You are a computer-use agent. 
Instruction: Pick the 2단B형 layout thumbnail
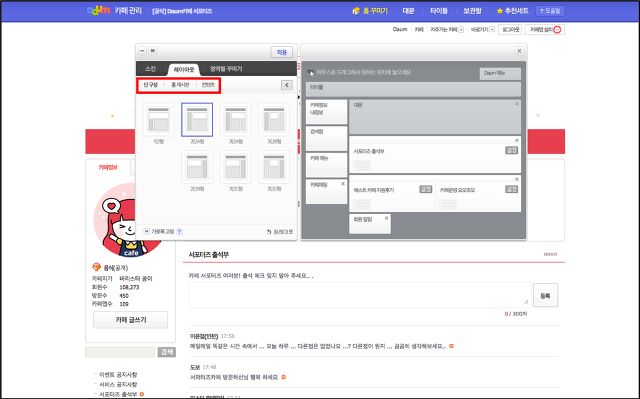click(x=197, y=167)
